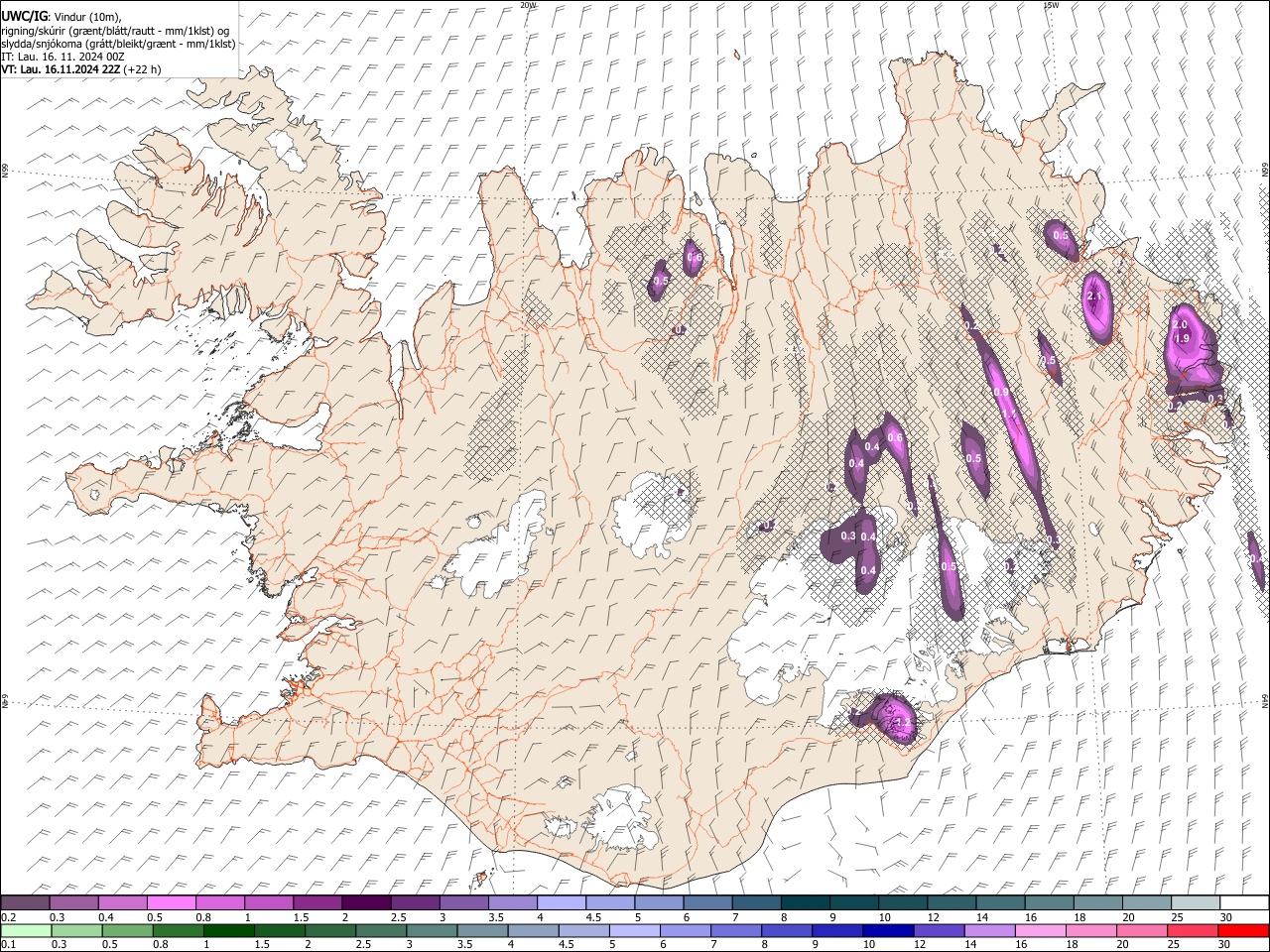This screenshot has width=1270, height=952.
Task: Pick upper legend swatch between 18 and 20
Action: (1096, 903)
